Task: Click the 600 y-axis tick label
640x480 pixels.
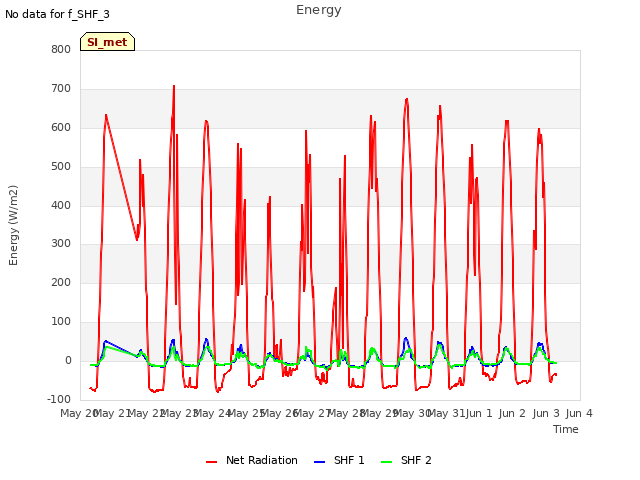Action: [61, 128]
